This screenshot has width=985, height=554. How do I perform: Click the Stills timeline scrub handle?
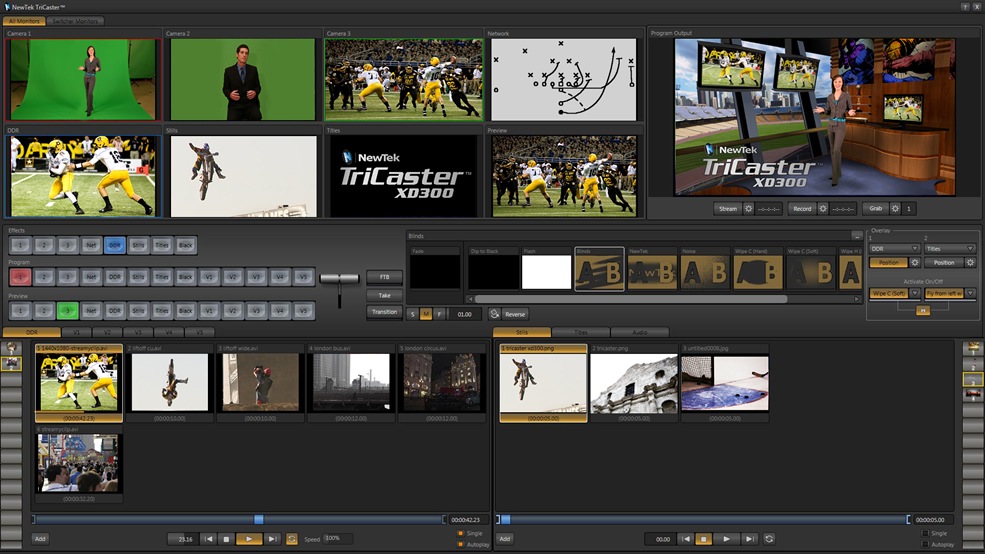tap(506, 519)
